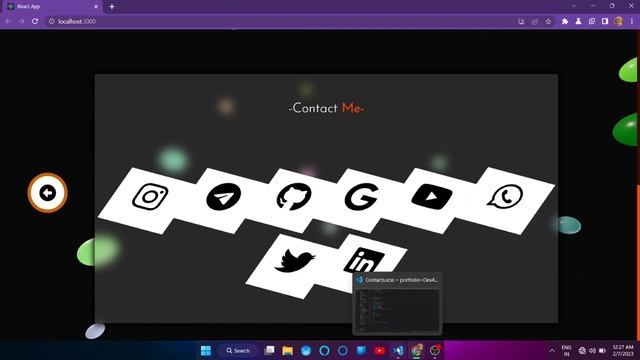Click the orange back arrow button
The height and width of the screenshot is (360, 640).
(x=47, y=193)
